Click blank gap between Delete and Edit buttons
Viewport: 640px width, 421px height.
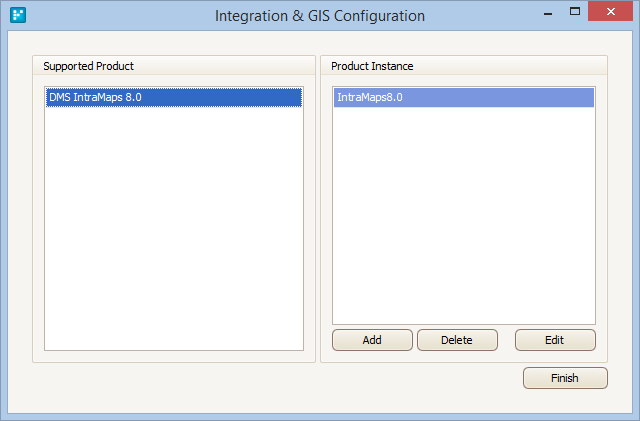(x=506, y=340)
